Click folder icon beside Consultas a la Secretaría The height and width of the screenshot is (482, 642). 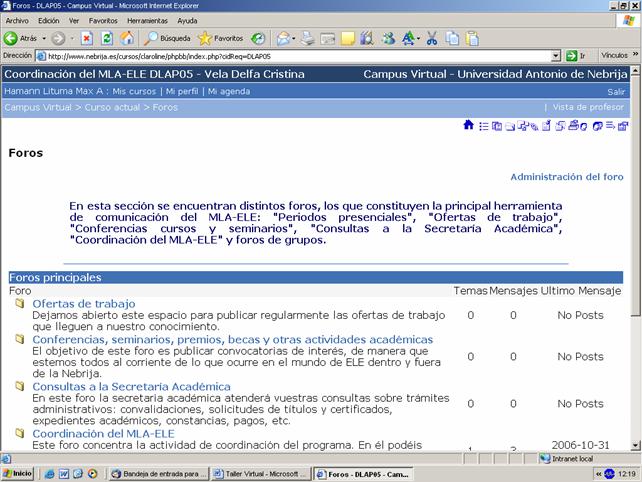click(20, 386)
